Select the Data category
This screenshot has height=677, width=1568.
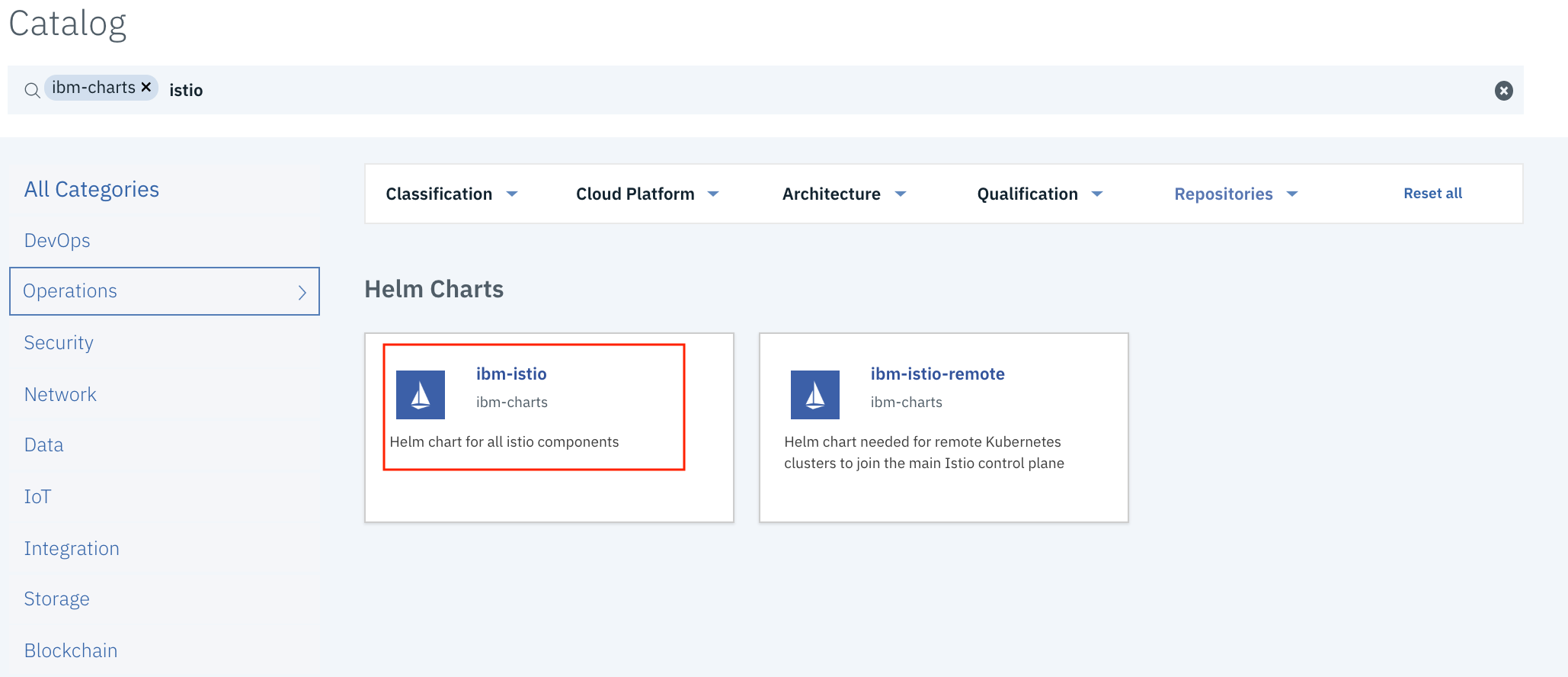[43, 445]
